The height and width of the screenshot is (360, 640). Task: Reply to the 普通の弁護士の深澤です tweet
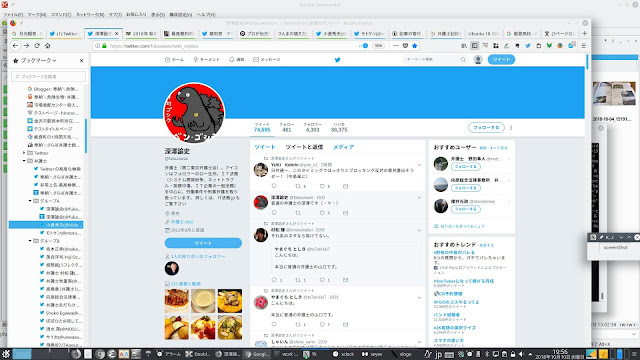(x=274, y=213)
